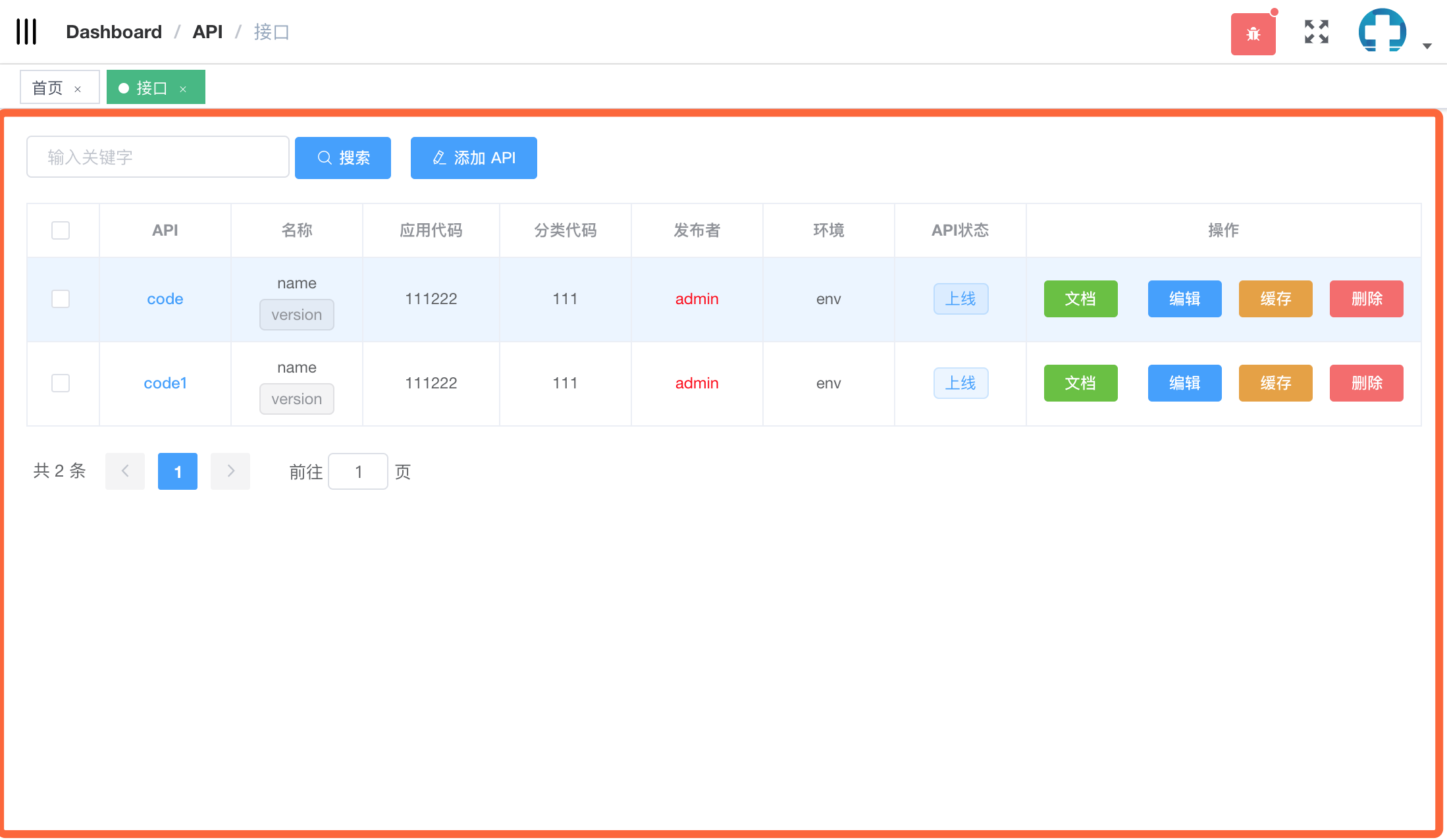Click 文档 button for the code row
The height and width of the screenshot is (840, 1447).
tap(1080, 298)
